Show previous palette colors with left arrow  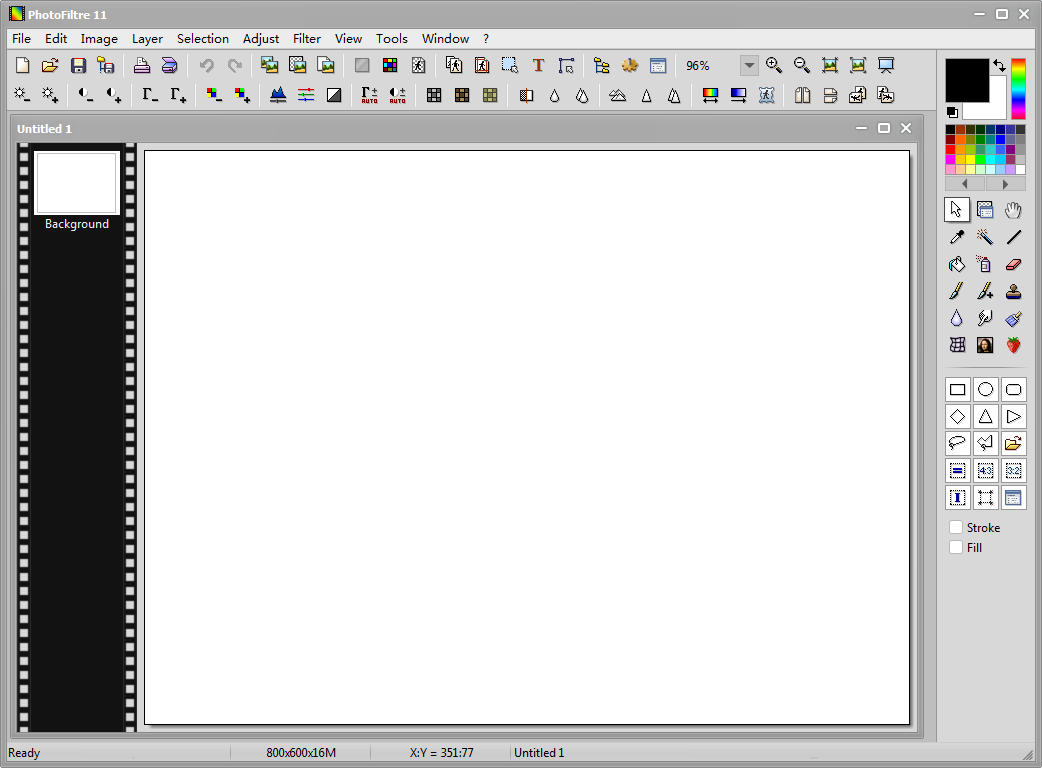tap(965, 184)
